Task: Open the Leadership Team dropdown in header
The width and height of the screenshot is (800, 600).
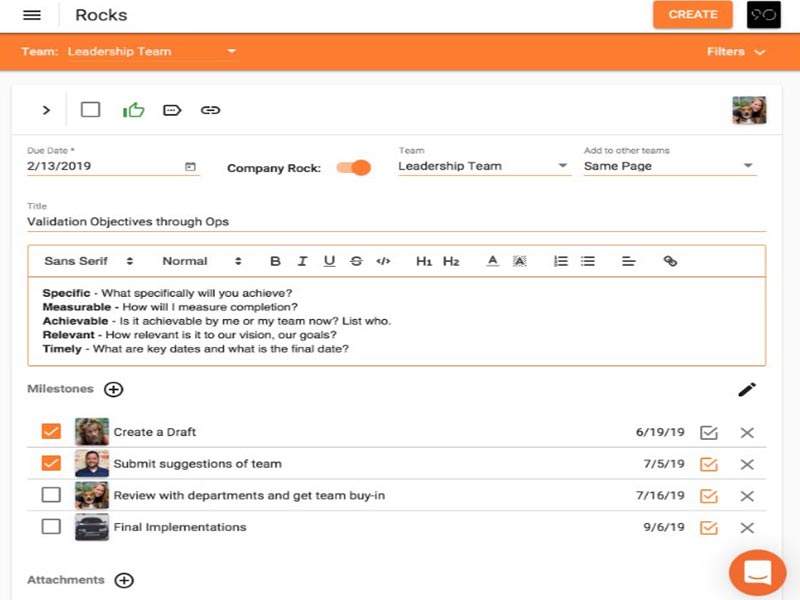Action: [150, 51]
